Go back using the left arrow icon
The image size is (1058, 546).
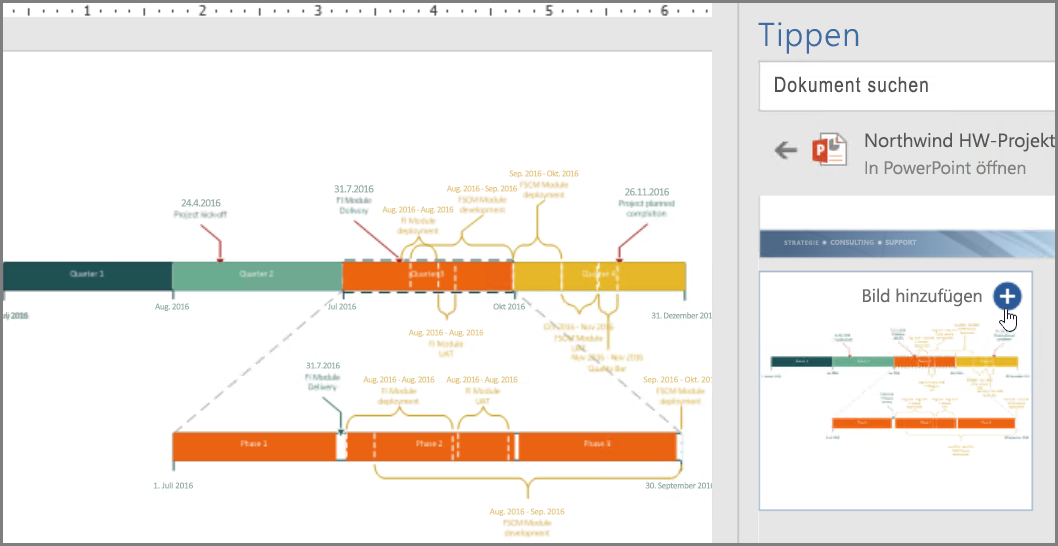pos(785,150)
